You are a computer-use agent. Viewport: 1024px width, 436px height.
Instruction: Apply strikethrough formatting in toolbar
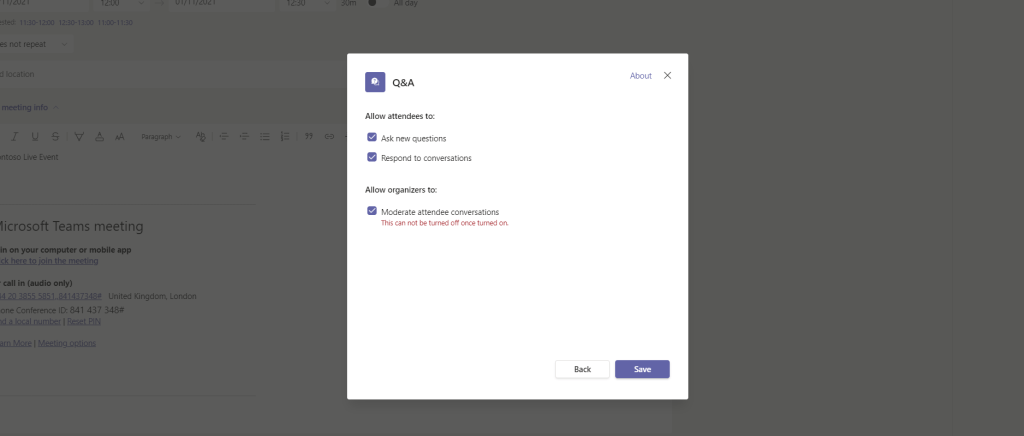tap(55, 136)
